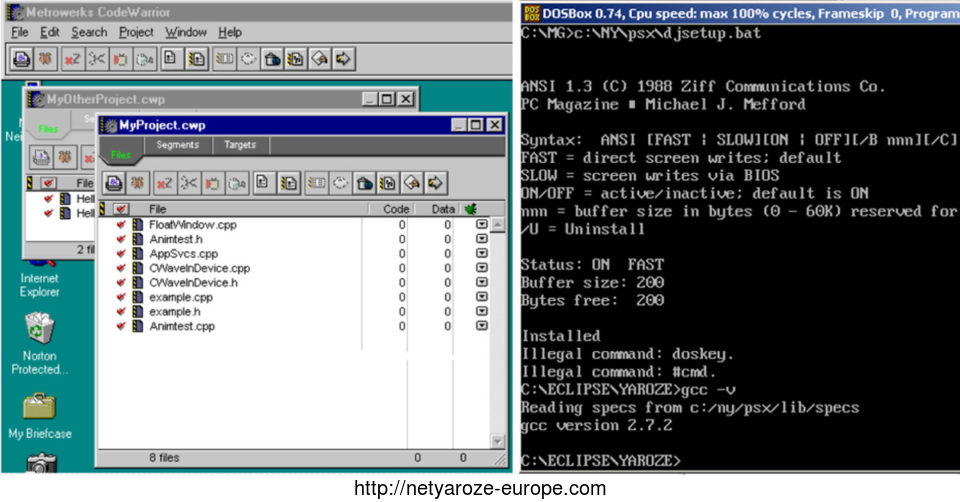The height and width of the screenshot is (502, 960).
Task: Open the Internet Explorer desktop icon
Action: (x=39, y=279)
